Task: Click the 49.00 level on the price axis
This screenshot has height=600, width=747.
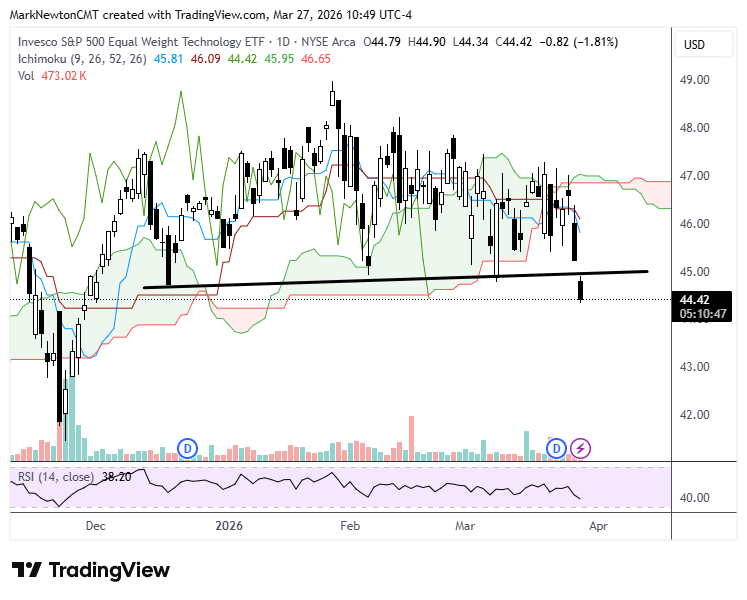Action: tap(694, 80)
